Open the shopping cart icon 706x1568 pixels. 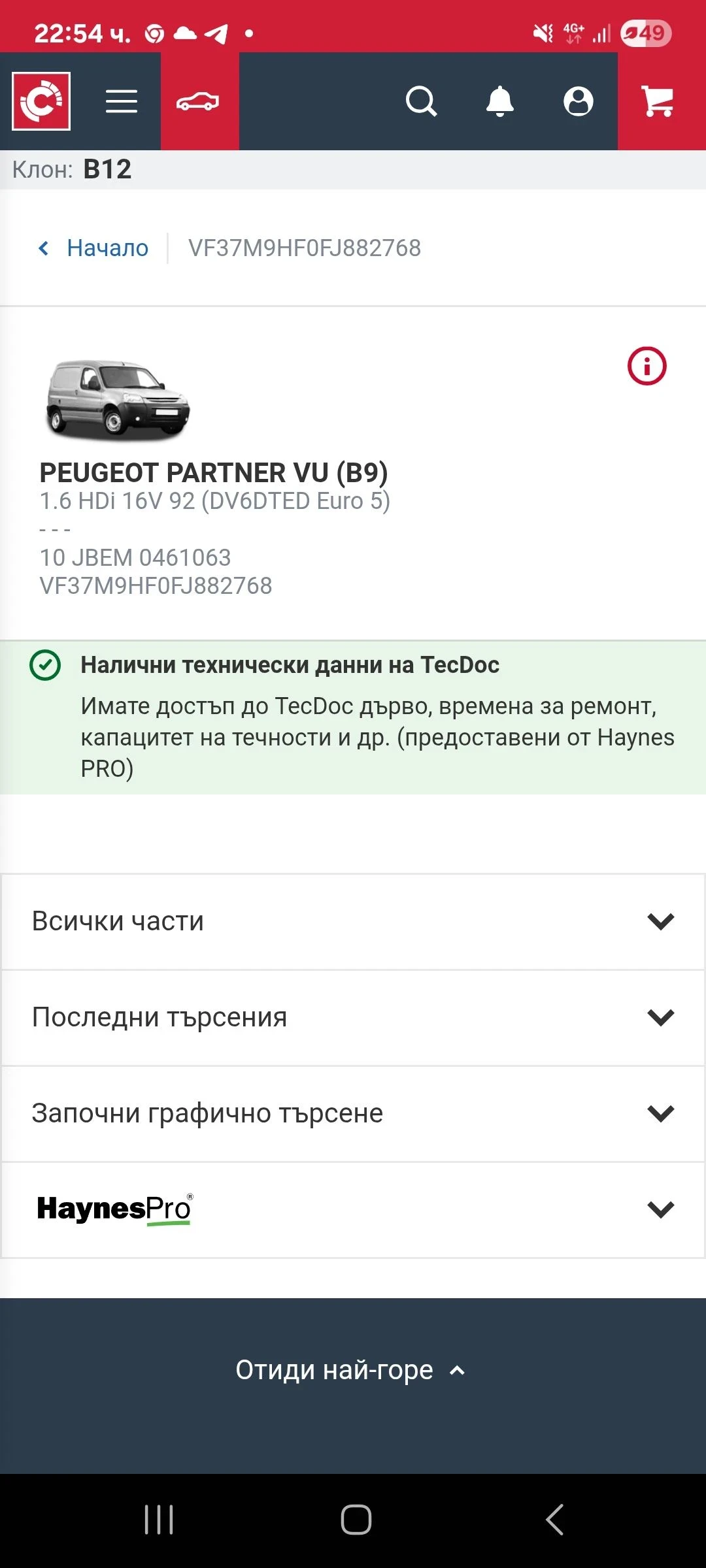(657, 101)
